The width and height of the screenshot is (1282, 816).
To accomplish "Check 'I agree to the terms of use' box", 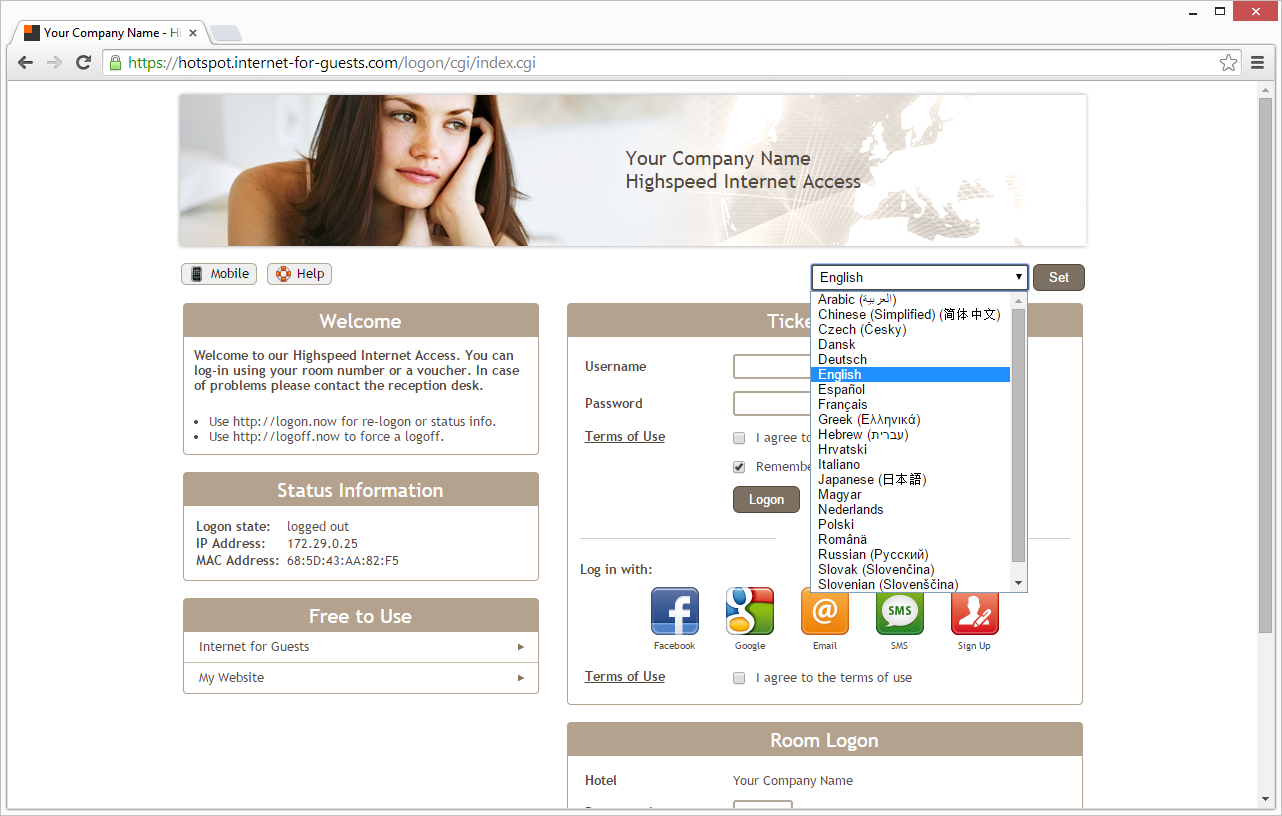I will (x=739, y=678).
